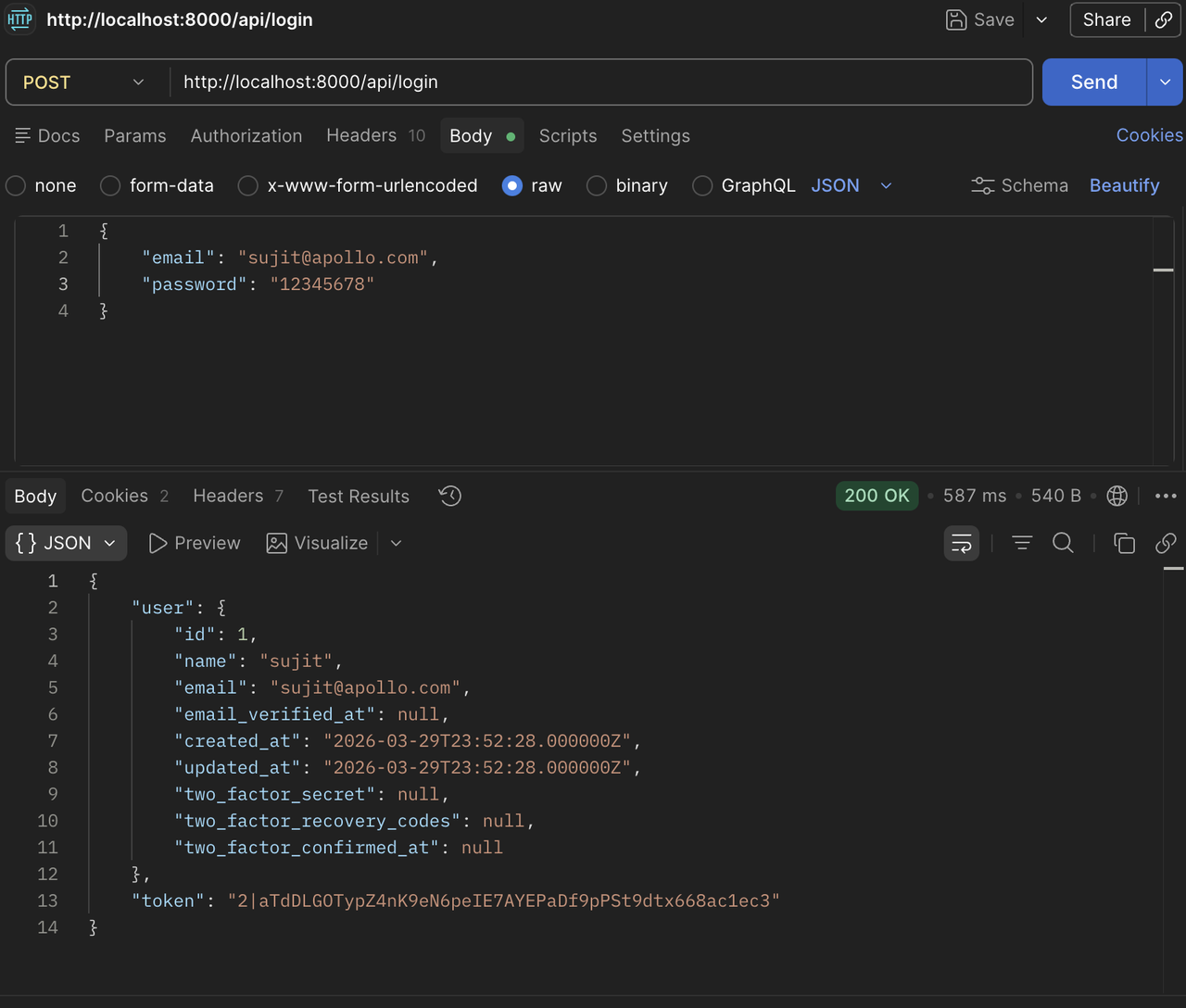Click the 587 ms response time
1186x1008 pixels.
point(975,496)
